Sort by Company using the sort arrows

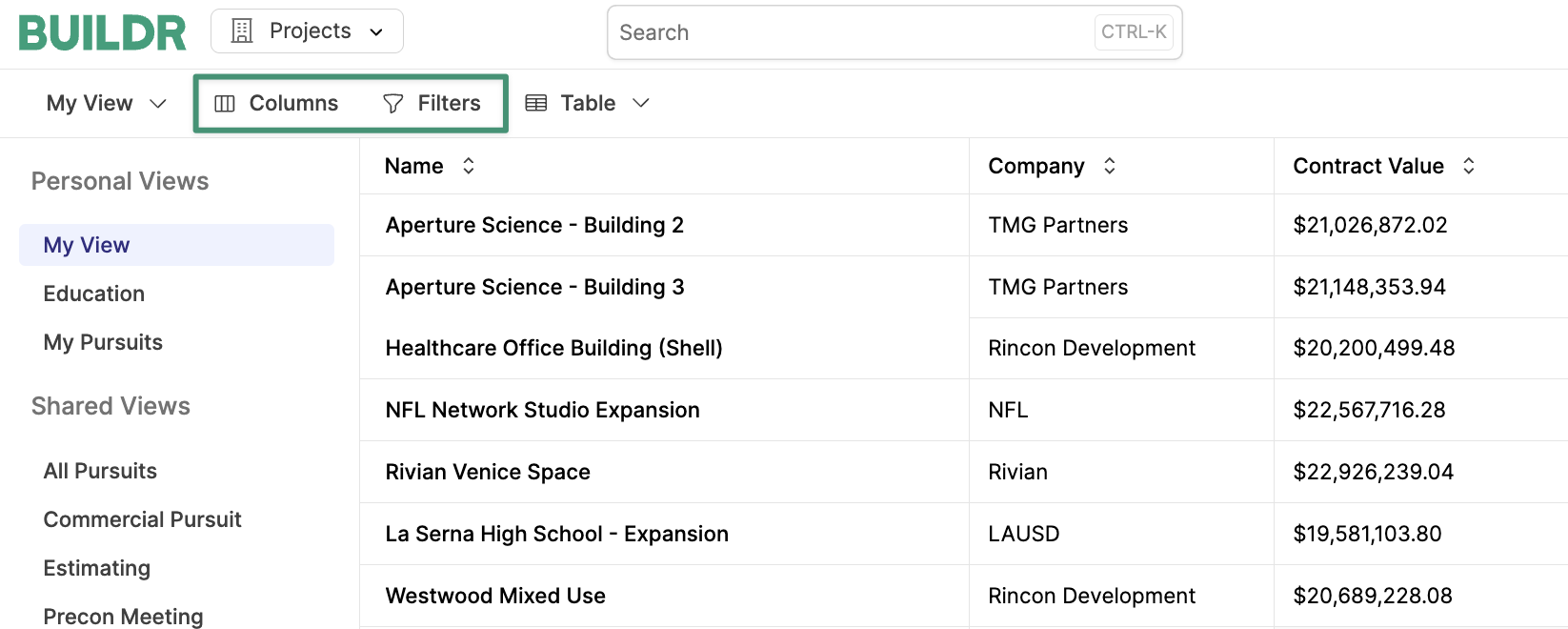tap(1110, 166)
